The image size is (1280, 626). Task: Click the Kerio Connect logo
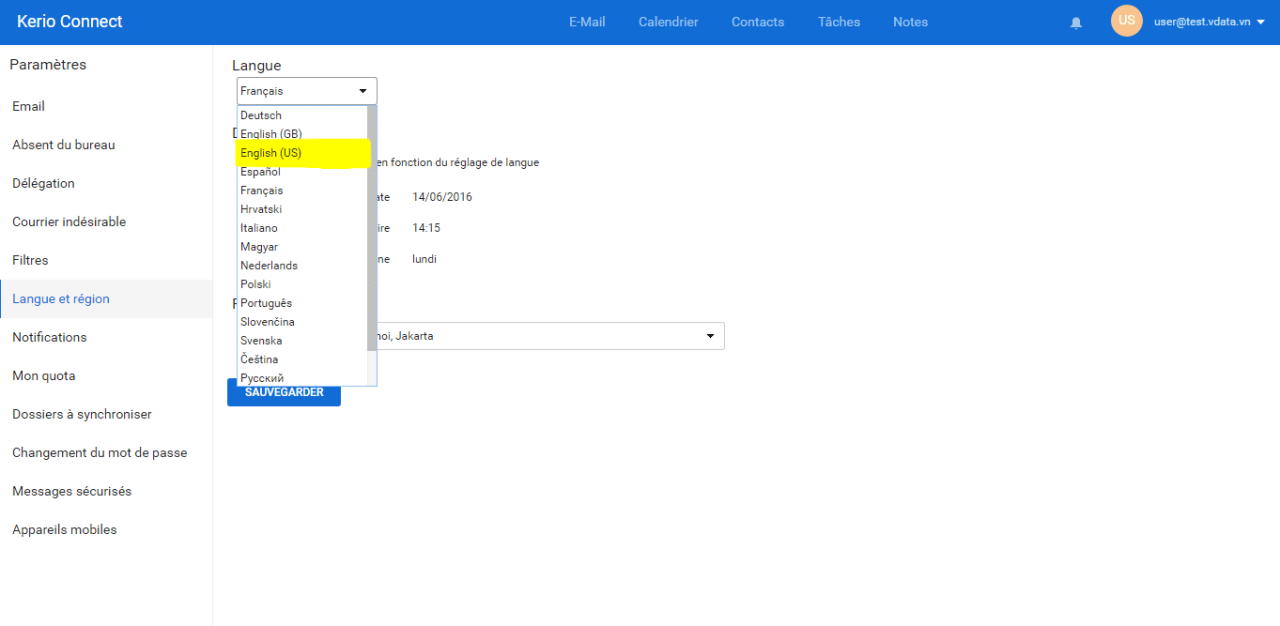coord(70,22)
